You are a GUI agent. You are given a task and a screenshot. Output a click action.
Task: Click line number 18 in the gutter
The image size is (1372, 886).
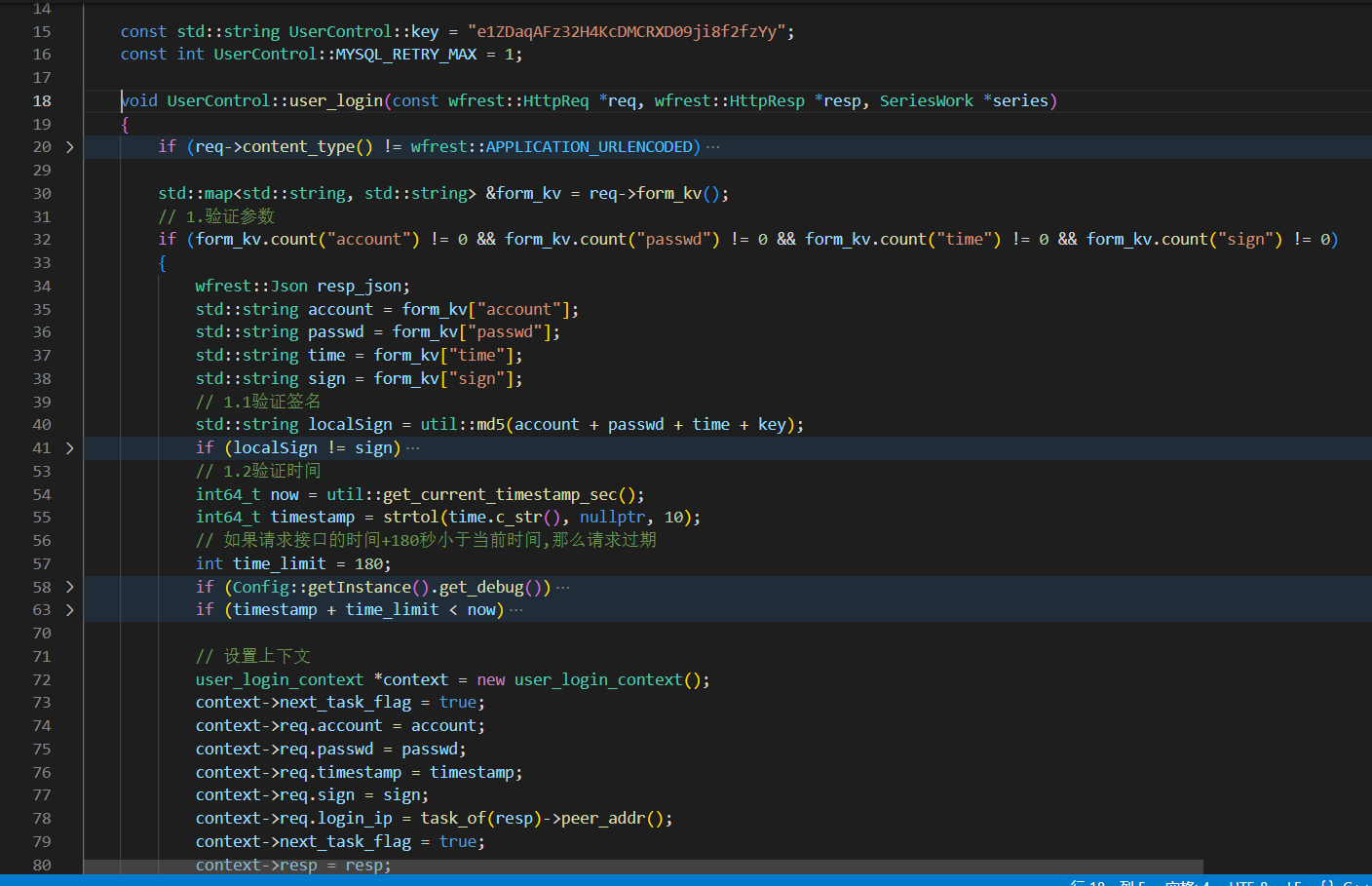tap(41, 100)
